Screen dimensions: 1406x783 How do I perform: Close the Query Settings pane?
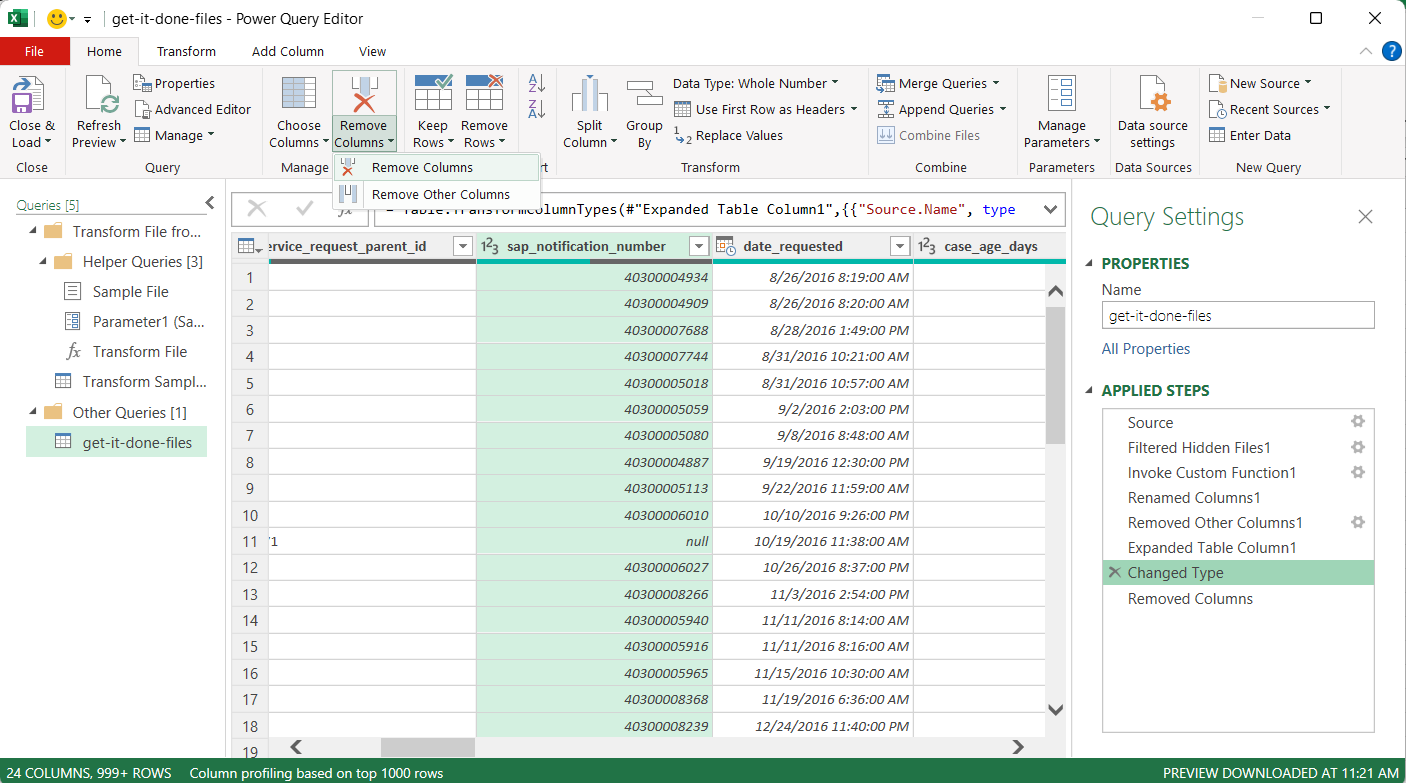click(x=1365, y=217)
